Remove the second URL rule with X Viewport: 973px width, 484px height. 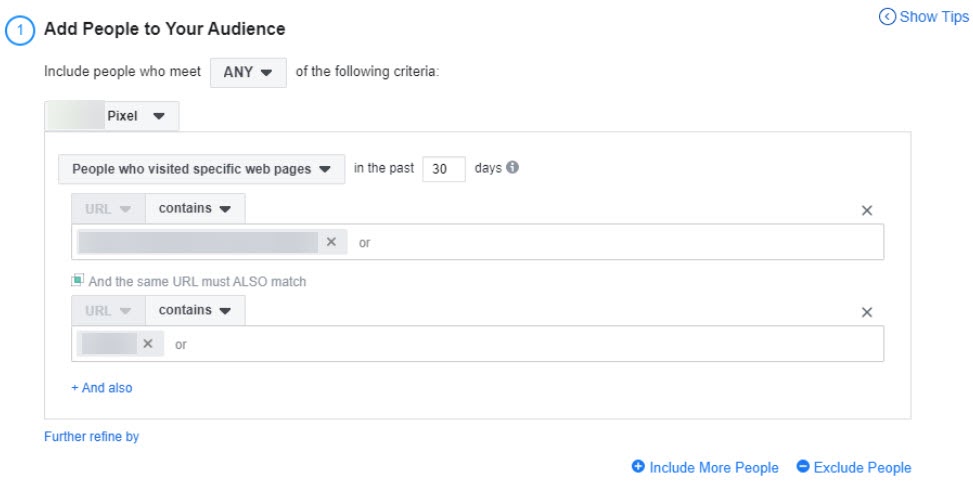pyautogui.click(x=867, y=313)
